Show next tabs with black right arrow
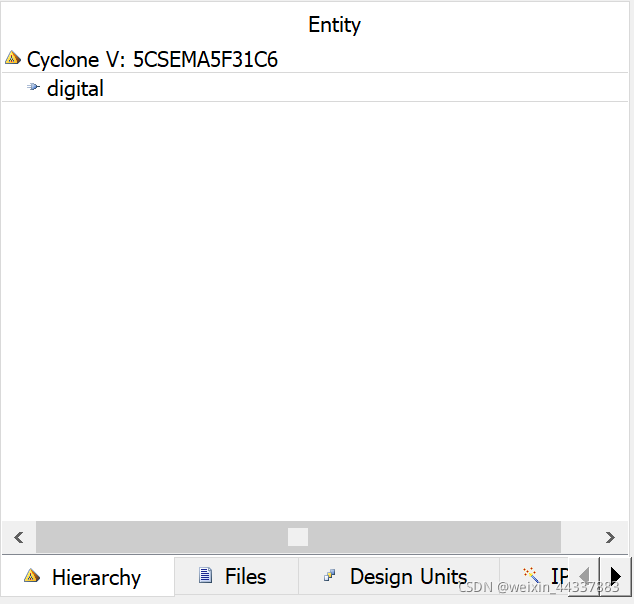This screenshot has height=604, width=634. [x=615, y=575]
